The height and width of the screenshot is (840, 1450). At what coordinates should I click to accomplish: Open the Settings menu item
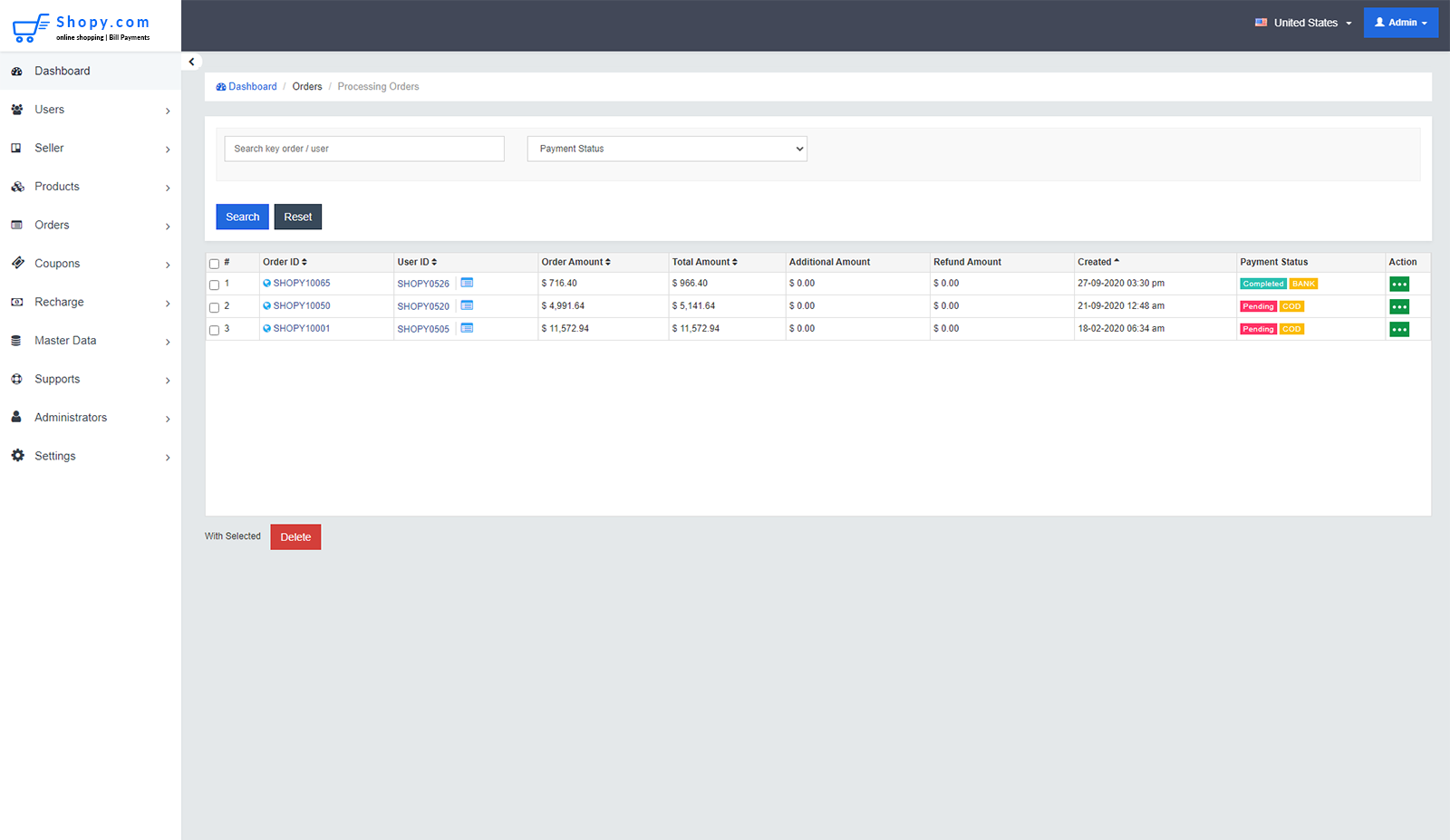click(x=91, y=456)
